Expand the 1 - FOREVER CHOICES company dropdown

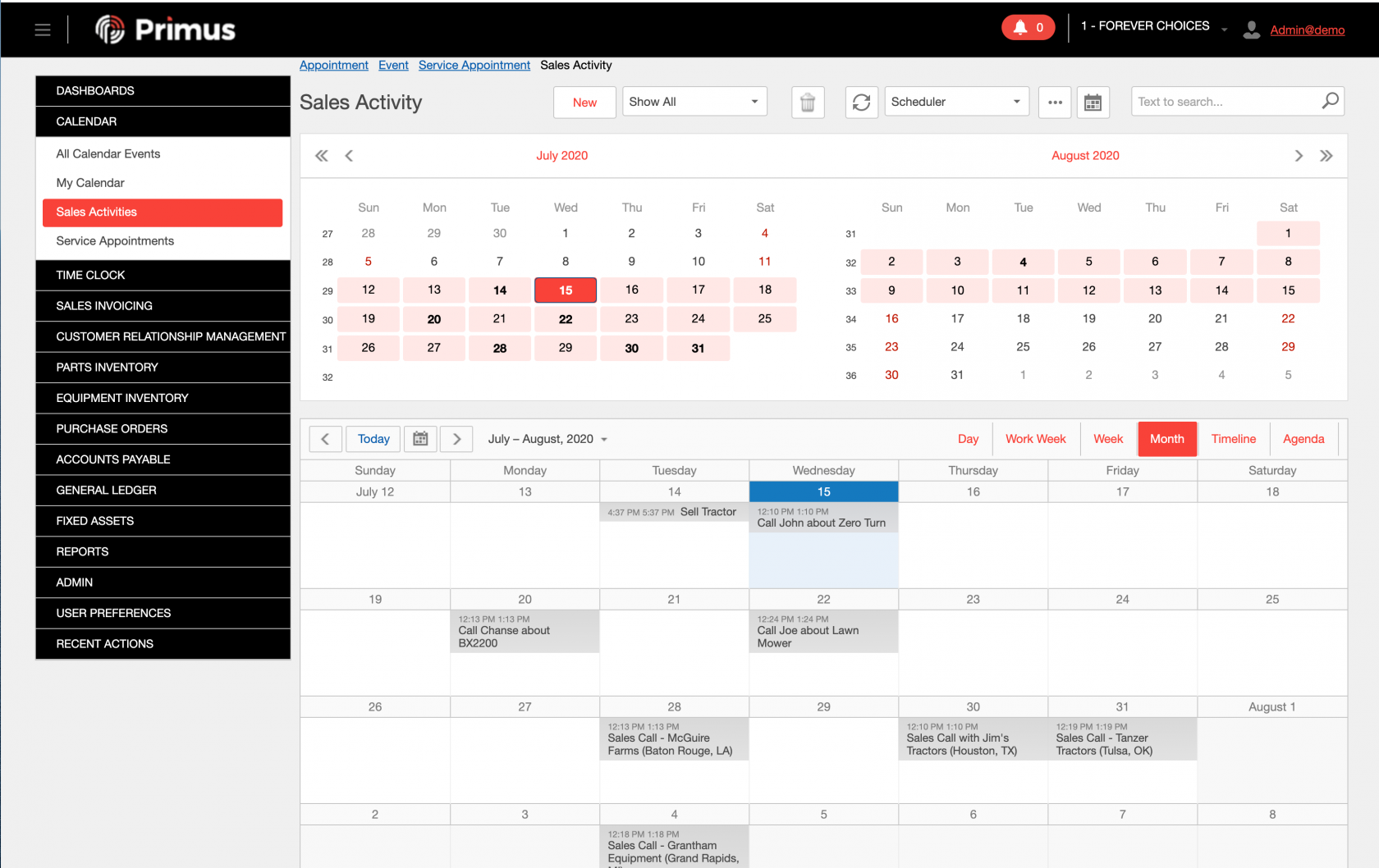[1154, 26]
